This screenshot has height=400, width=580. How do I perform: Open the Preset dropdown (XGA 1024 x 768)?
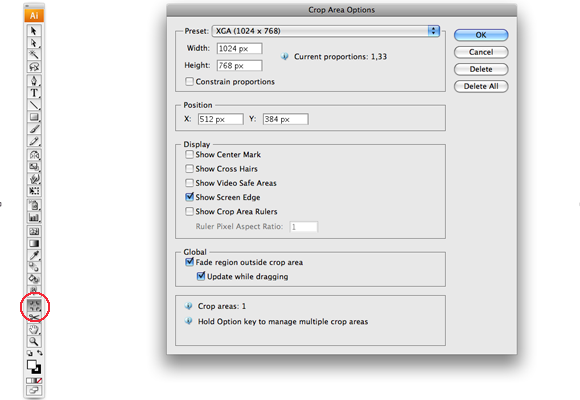(326, 31)
